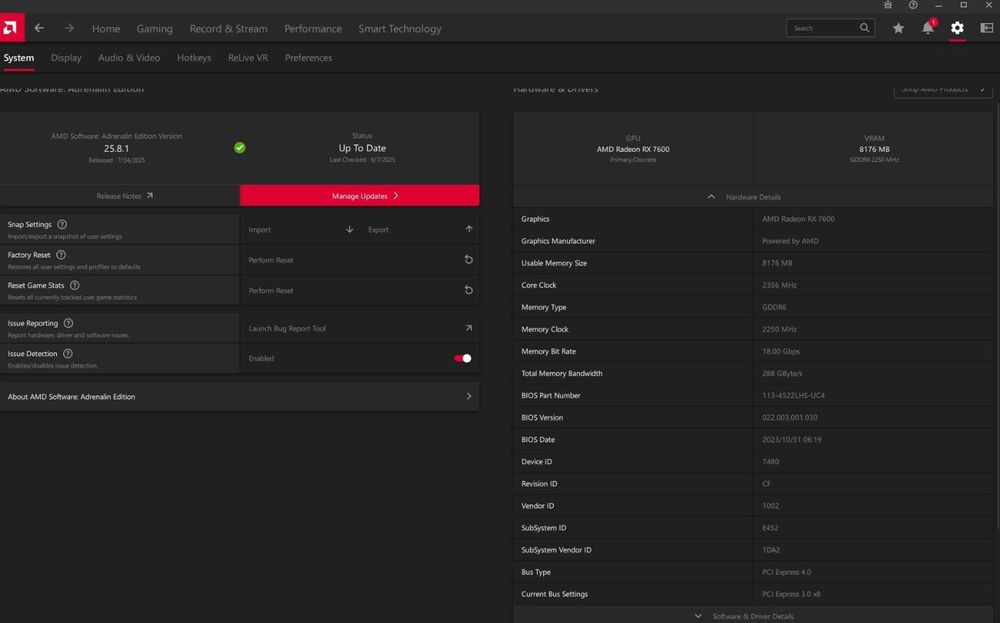Click the VRAM 8176 MB card
The height and width of the screenshot is (623, 1000).
point(874,149)
